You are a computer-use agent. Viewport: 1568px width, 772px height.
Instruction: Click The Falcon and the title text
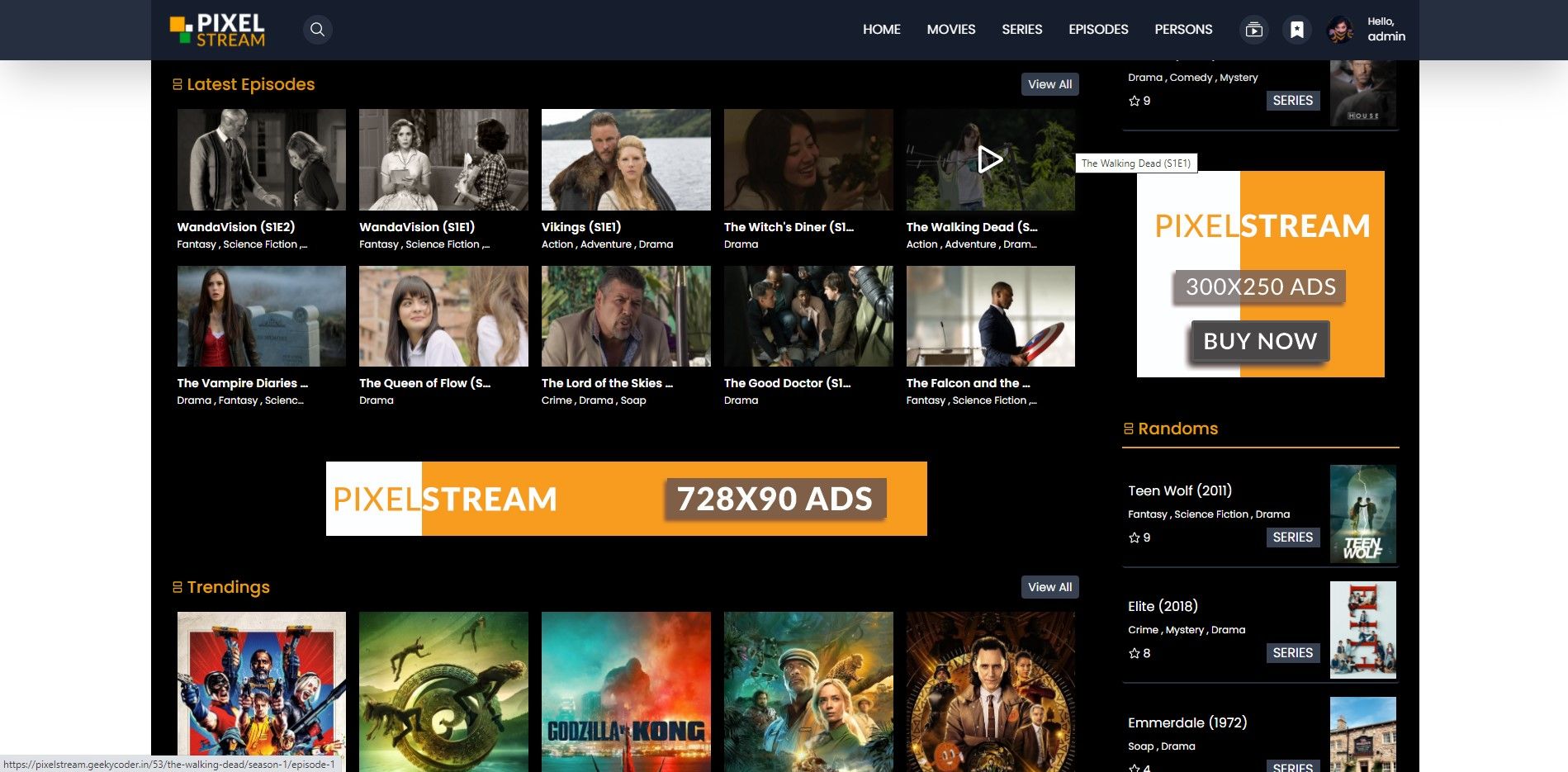(x=969, y=383)
